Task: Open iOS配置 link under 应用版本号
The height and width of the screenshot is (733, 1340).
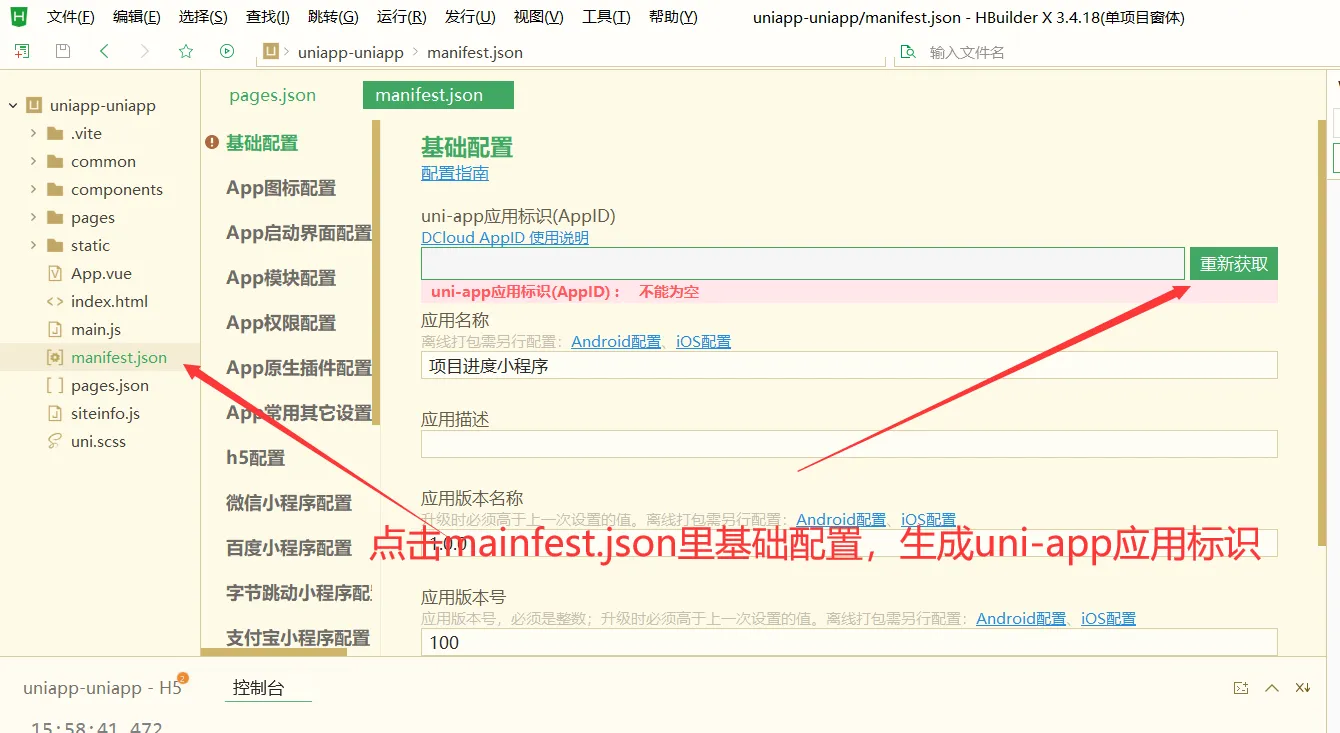Action: (1108, 619)
